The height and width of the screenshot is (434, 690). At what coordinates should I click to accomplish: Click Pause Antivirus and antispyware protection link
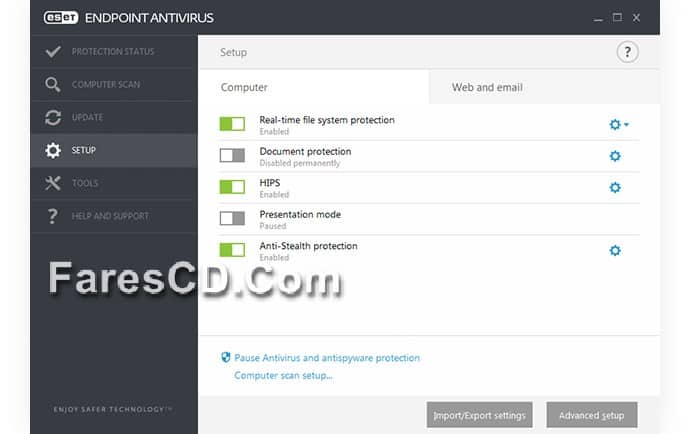pos(327,358)
